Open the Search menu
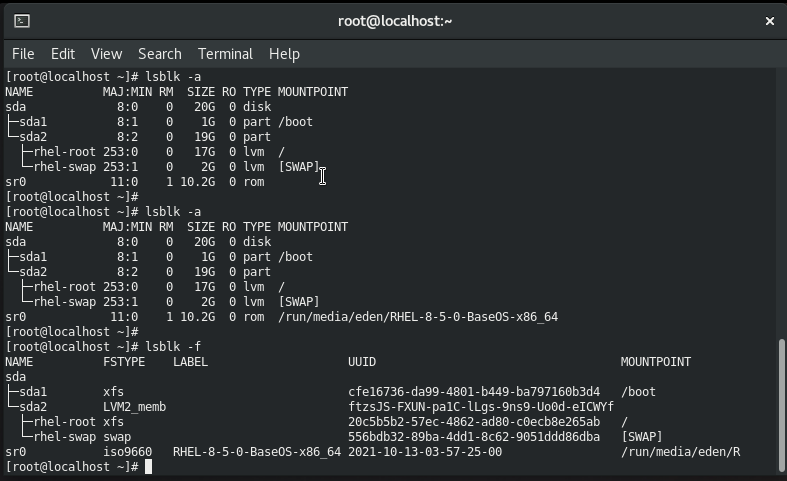 click(x=160, y=54)
